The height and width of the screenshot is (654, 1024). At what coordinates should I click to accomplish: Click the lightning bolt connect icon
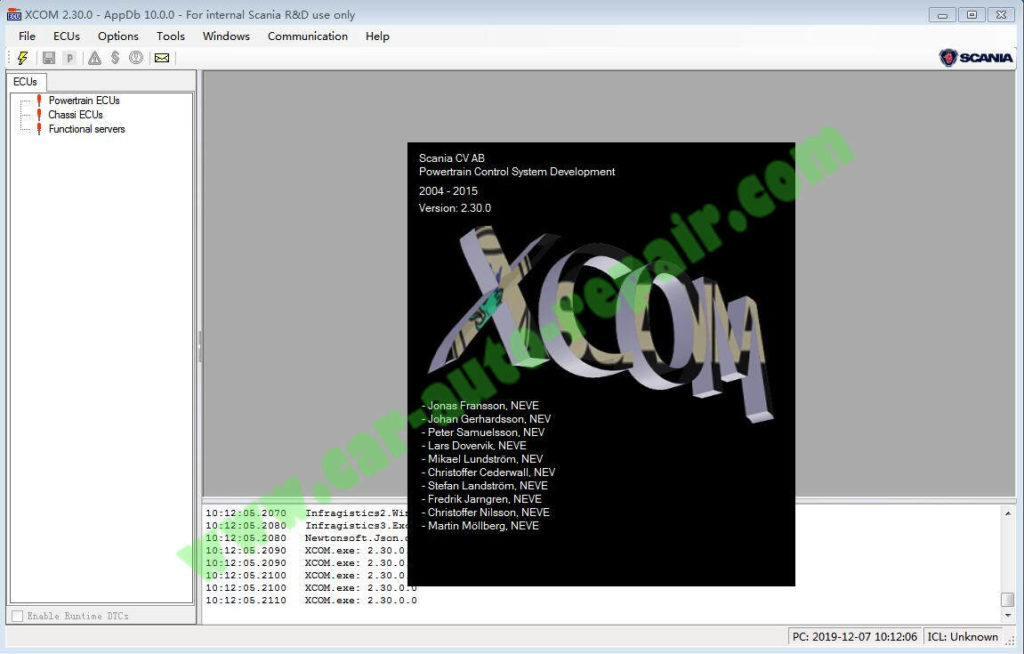[x=21, y=57]
